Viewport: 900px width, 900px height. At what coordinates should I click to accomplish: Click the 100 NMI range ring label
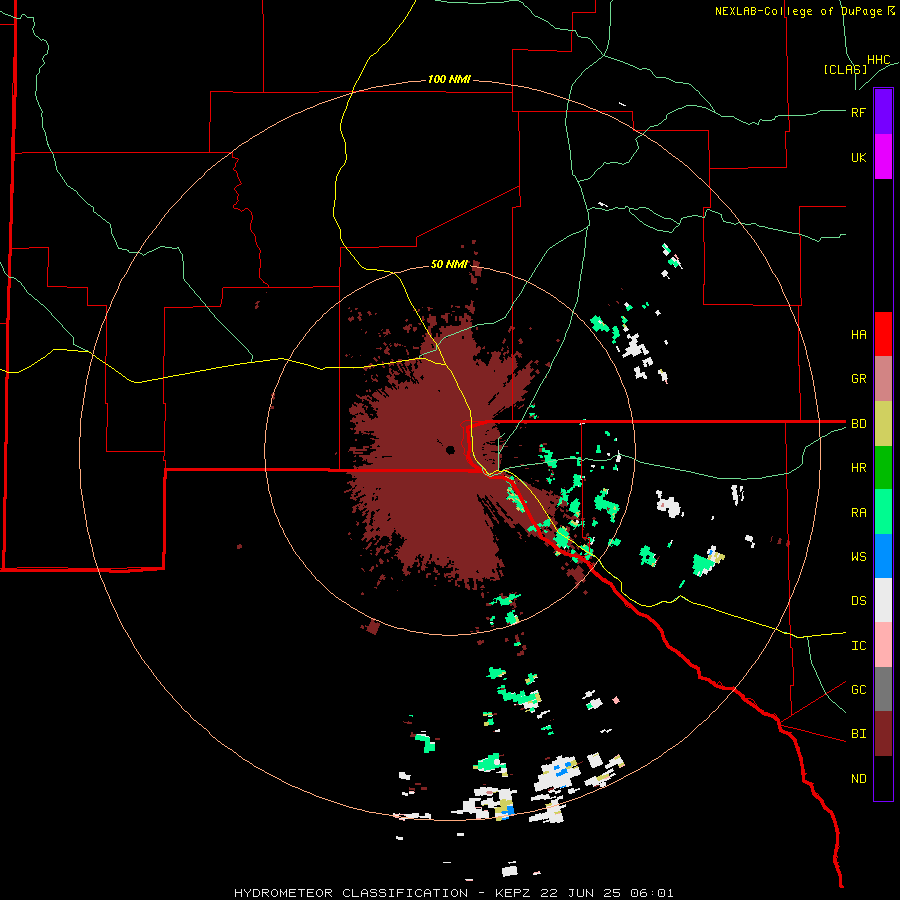(449, 79)
